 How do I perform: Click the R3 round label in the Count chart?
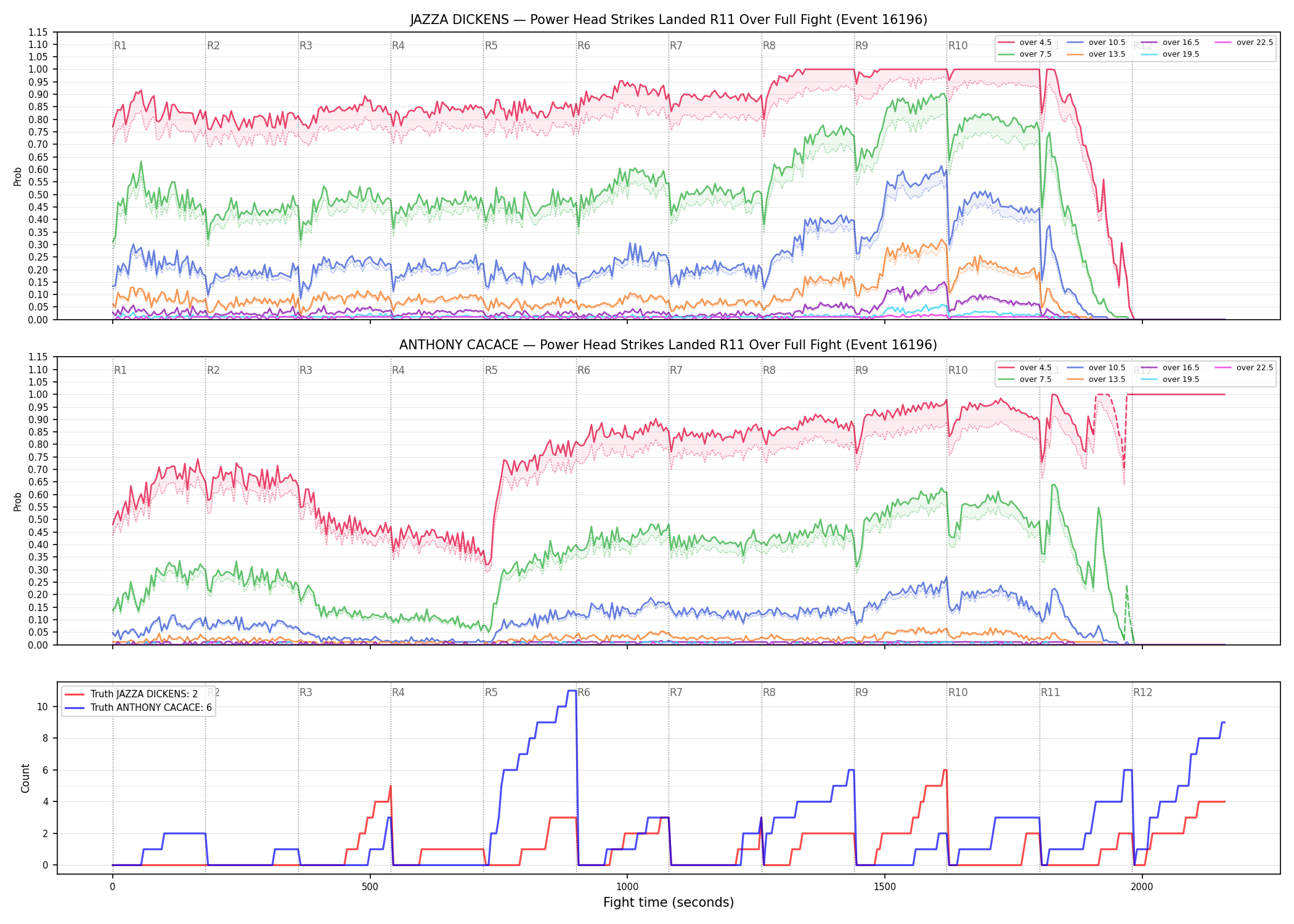306,692
